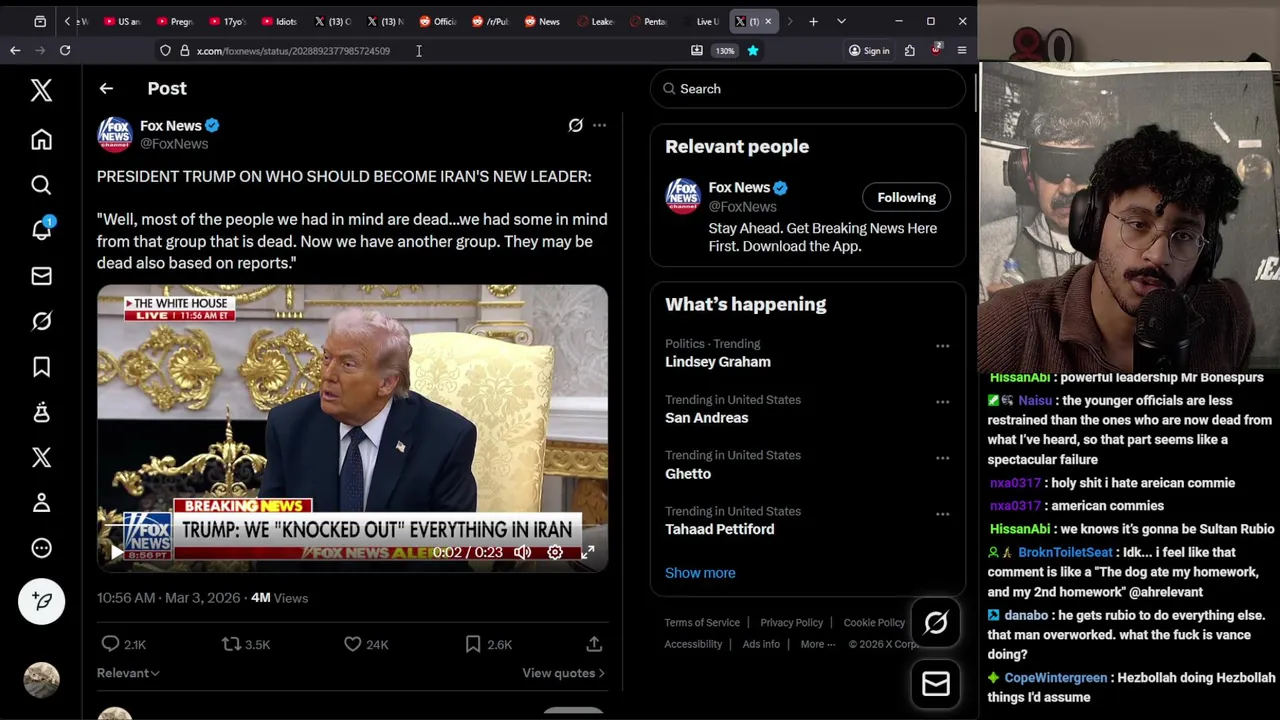This screenshot has height=720, width=1280.
Task: Click Fox News avatar on post
Action: pyautogui.click(x=115, y=134)
